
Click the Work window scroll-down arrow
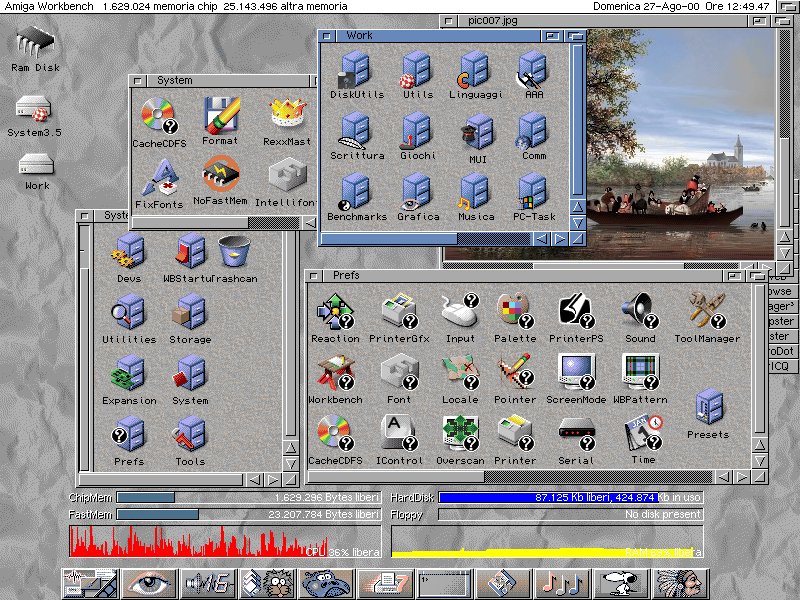click(578, 222)
